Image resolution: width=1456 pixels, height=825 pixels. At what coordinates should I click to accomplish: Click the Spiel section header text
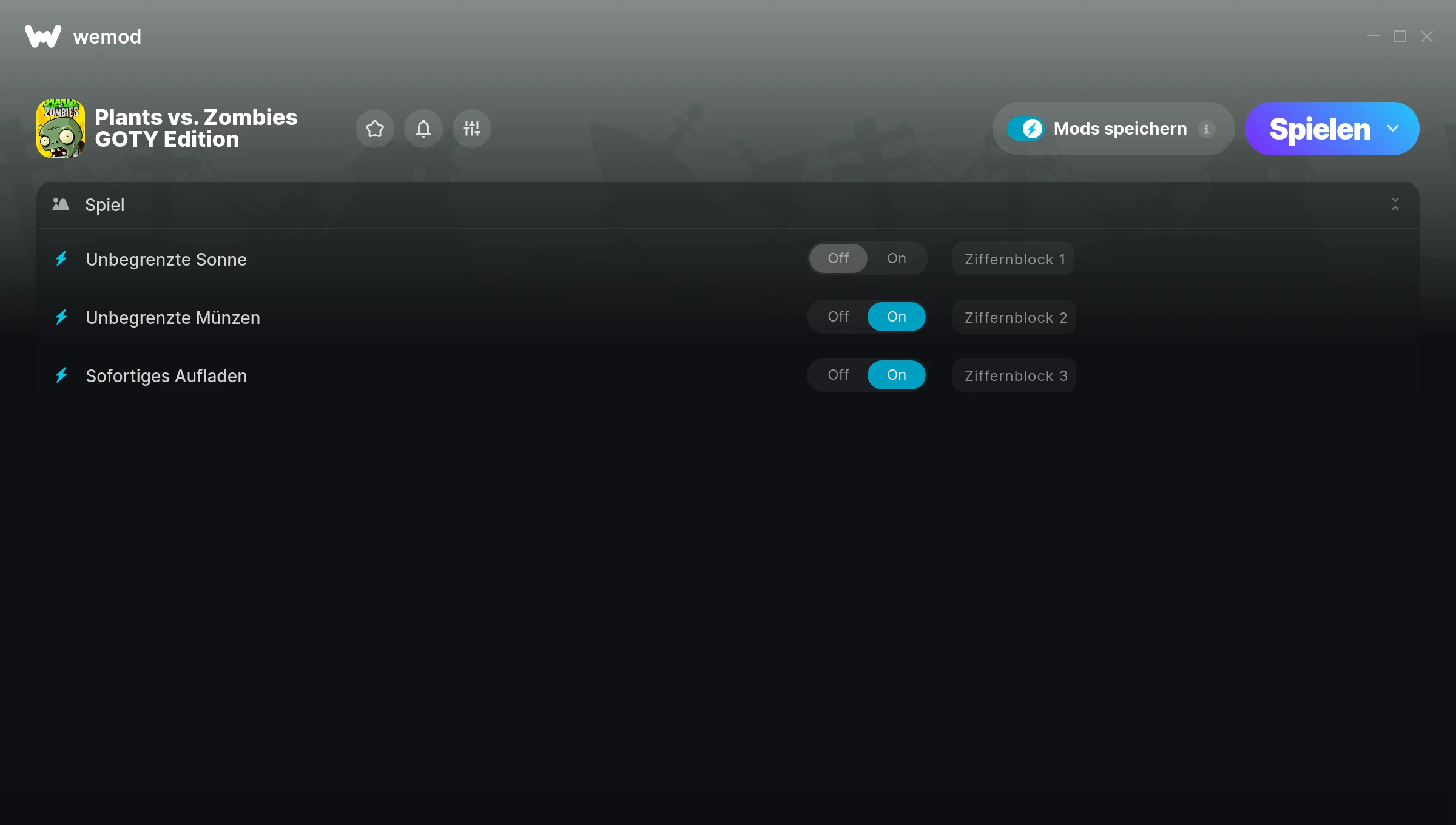pos(105,205)
